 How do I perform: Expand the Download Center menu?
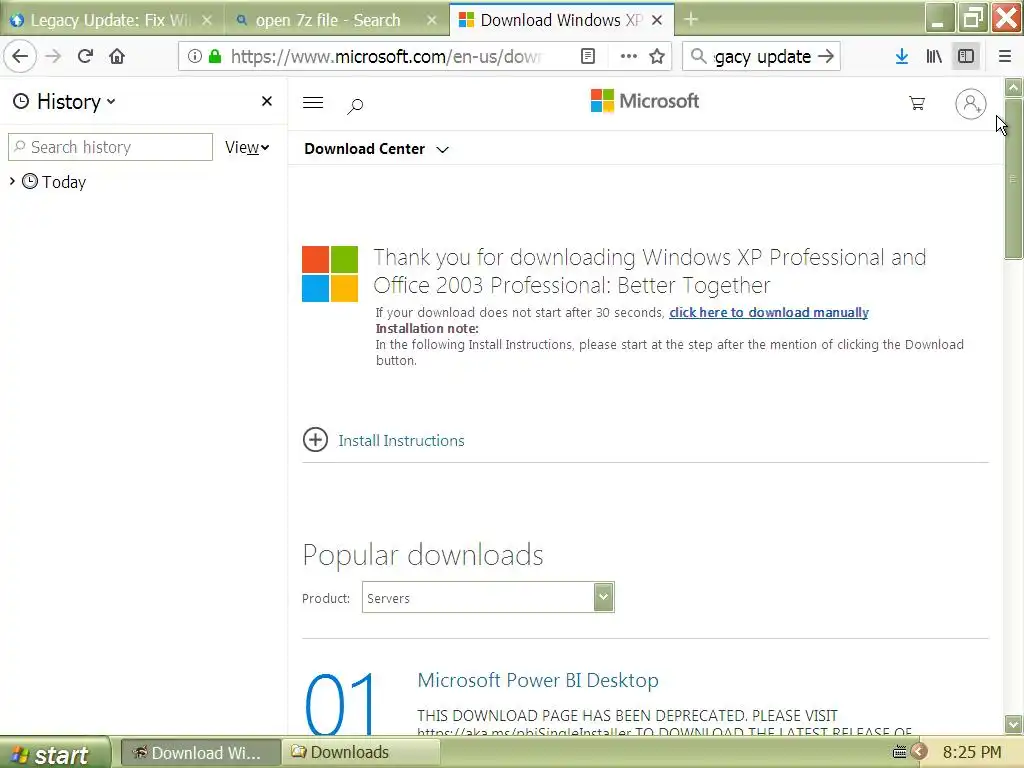pos(377,149)
